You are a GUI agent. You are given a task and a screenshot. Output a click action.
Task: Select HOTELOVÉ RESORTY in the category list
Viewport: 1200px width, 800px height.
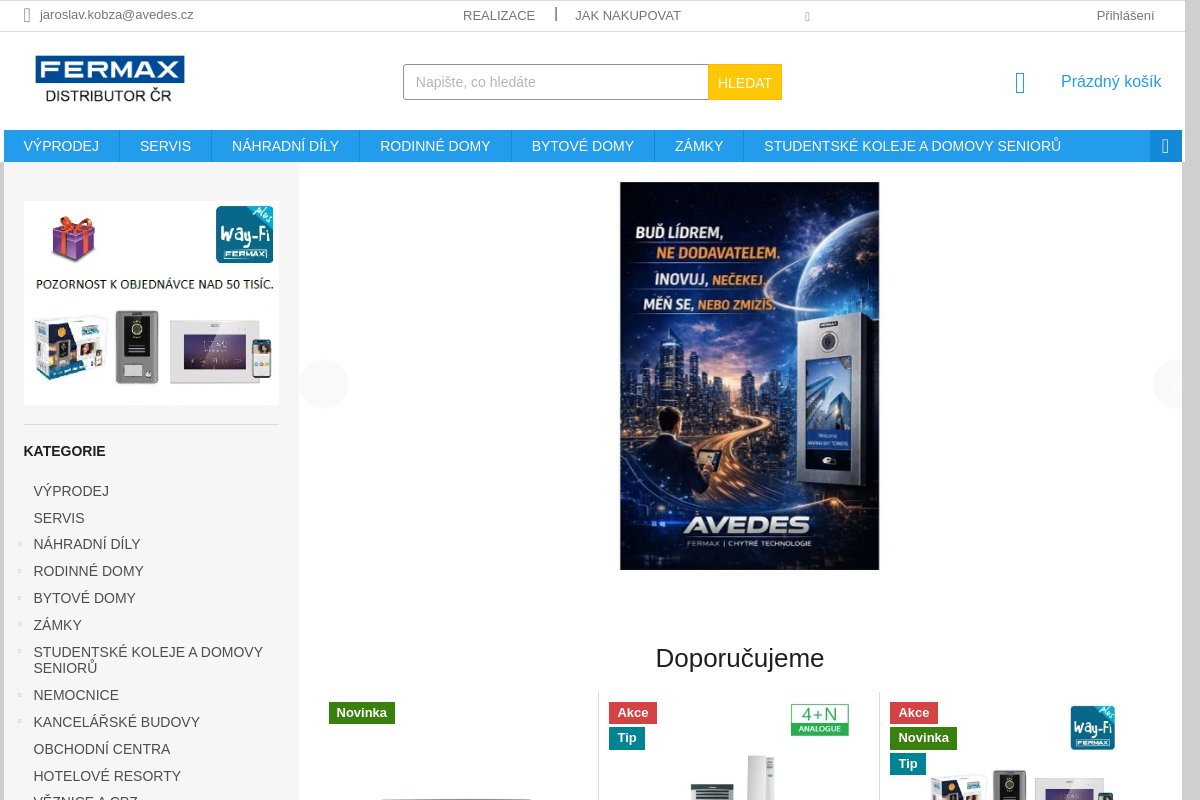coord(107,776)
